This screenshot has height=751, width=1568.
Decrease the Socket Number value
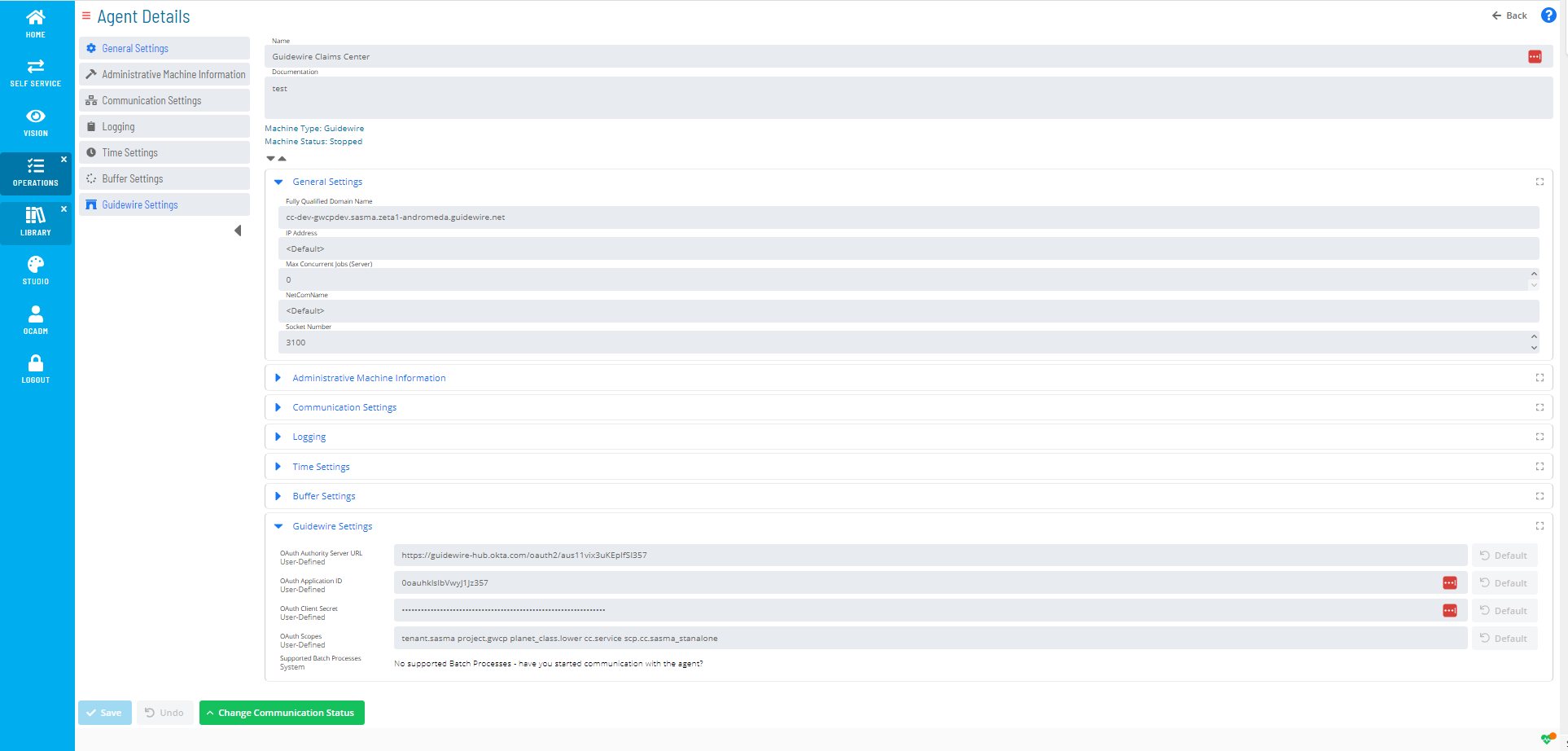click(1534, 348)
